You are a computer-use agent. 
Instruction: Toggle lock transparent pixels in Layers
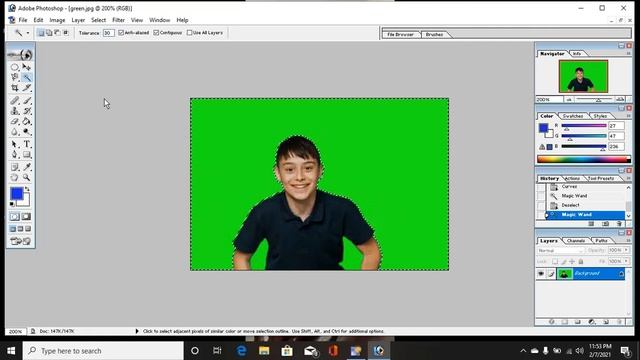tap(555, 262)
